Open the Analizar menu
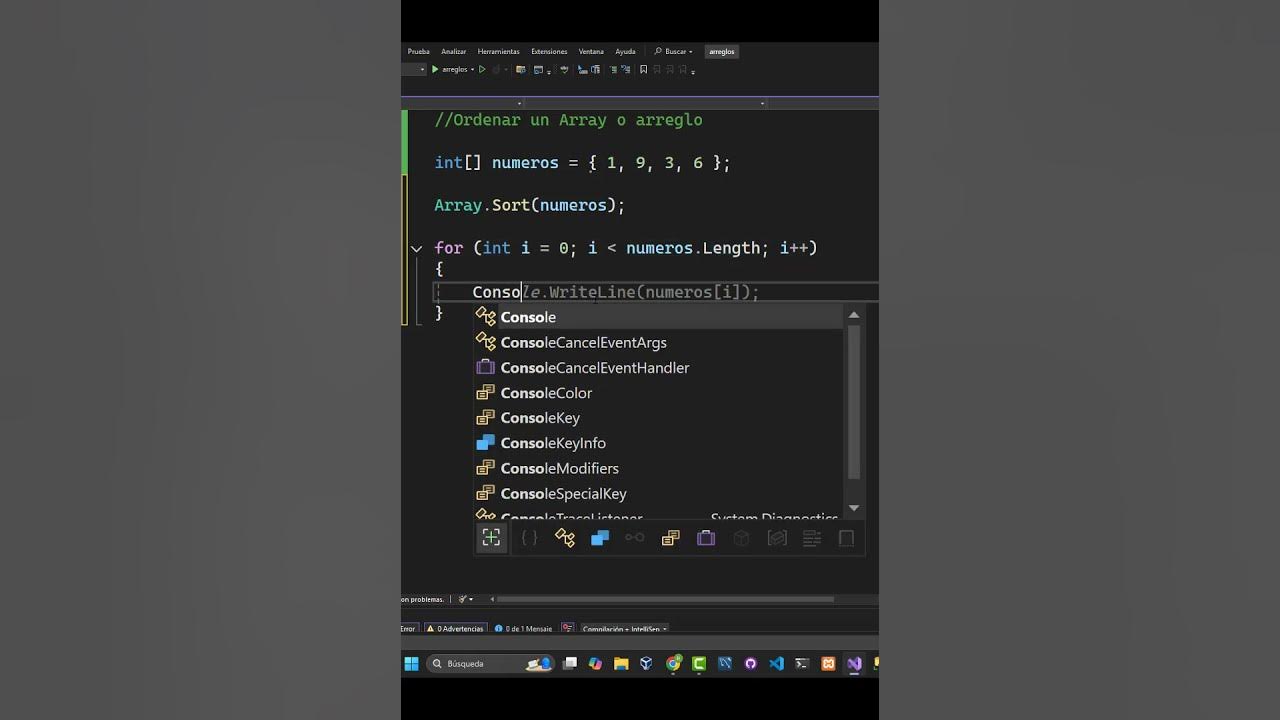1280x720 pixels. pos(454,51)
